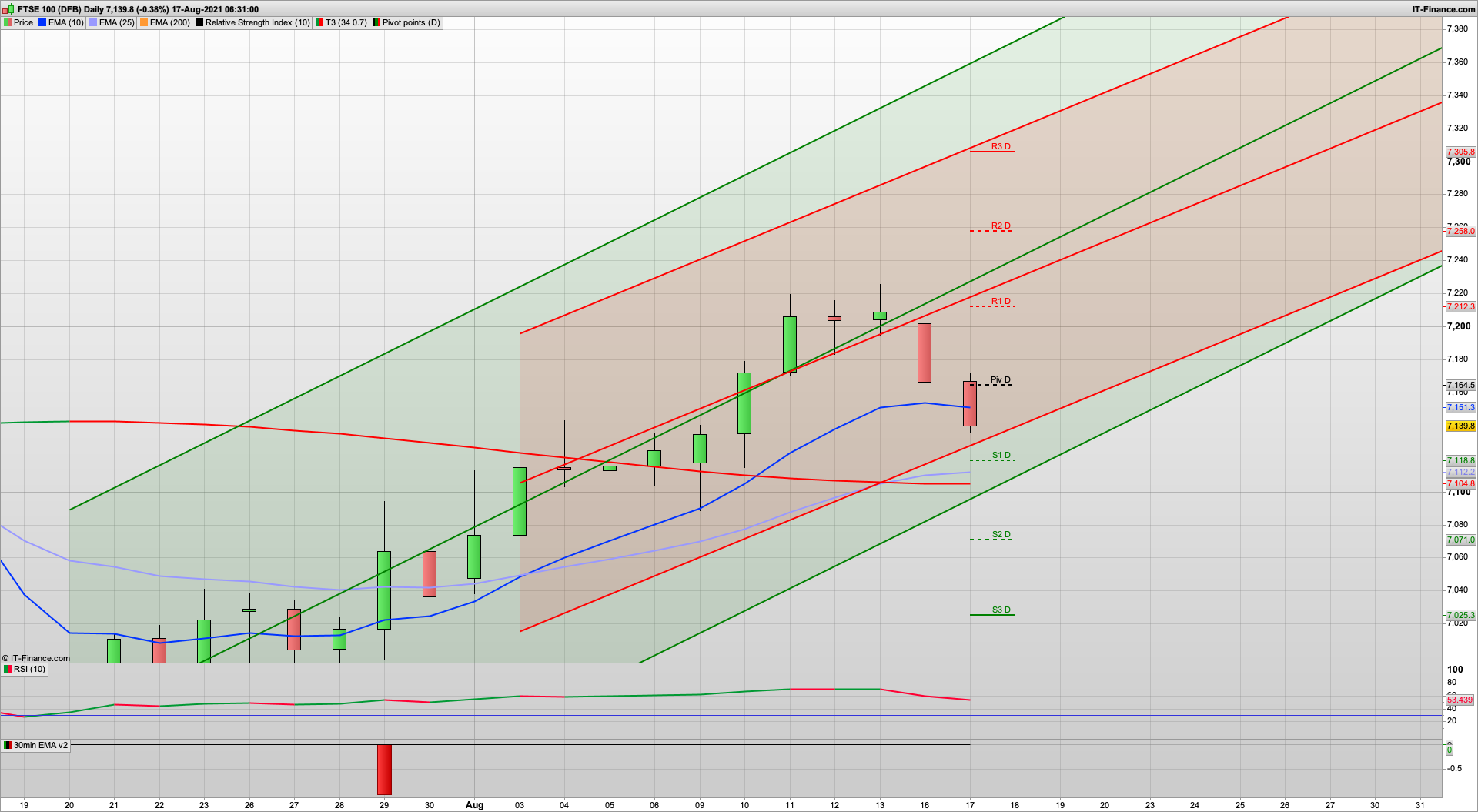Click the 7,200 price axis label
The width and height of the screenshot is (1478, 812).
(x=1459, y=326)
